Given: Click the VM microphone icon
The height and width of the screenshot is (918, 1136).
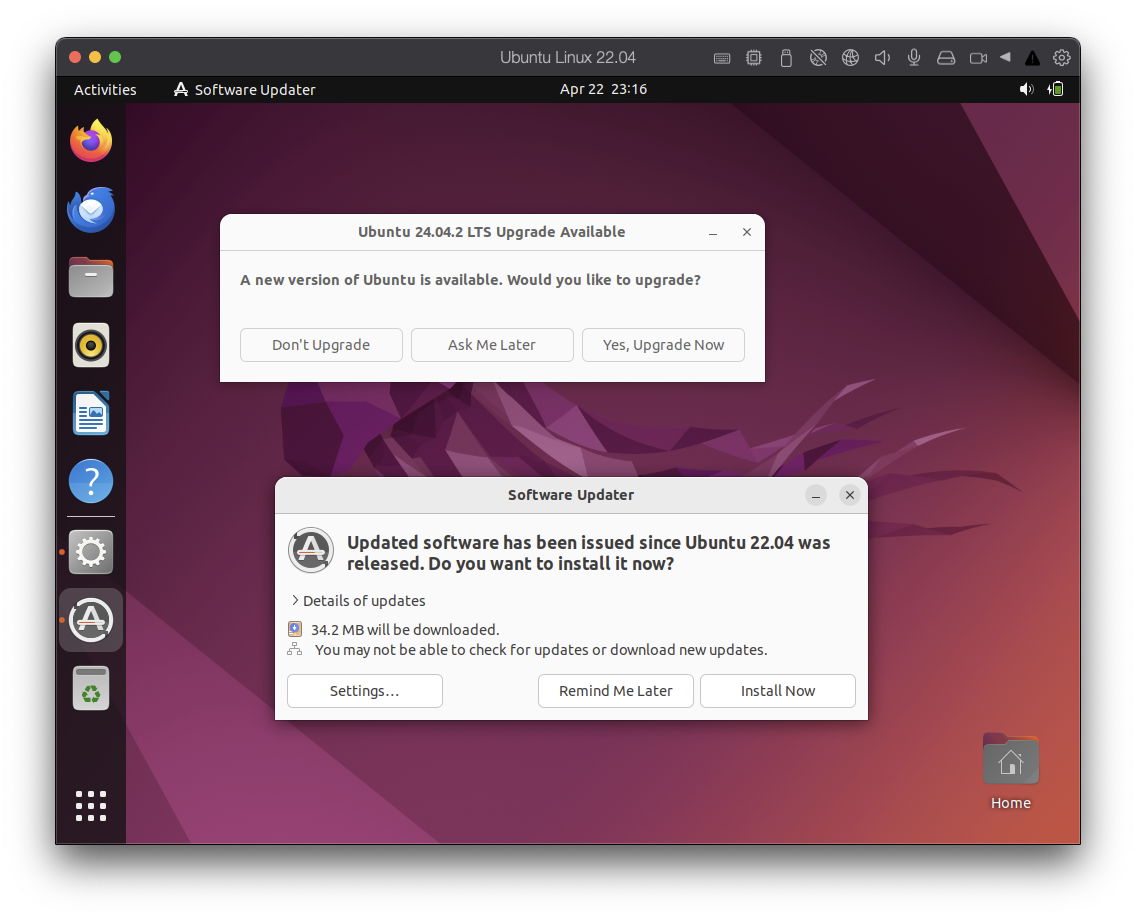Looking at the screenshot, I should [914, 58].
